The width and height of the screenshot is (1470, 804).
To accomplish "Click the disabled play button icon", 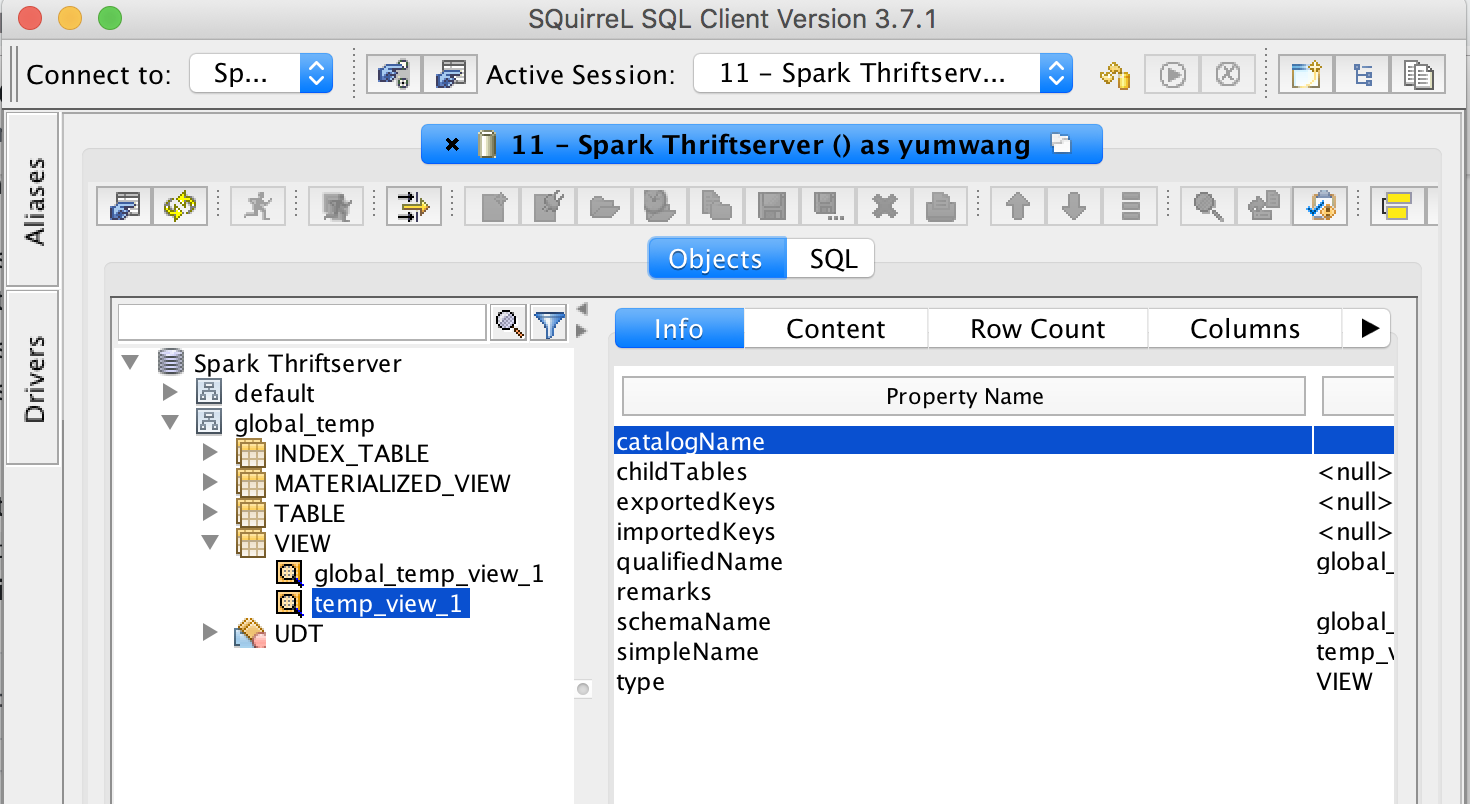I will 1172,74.
